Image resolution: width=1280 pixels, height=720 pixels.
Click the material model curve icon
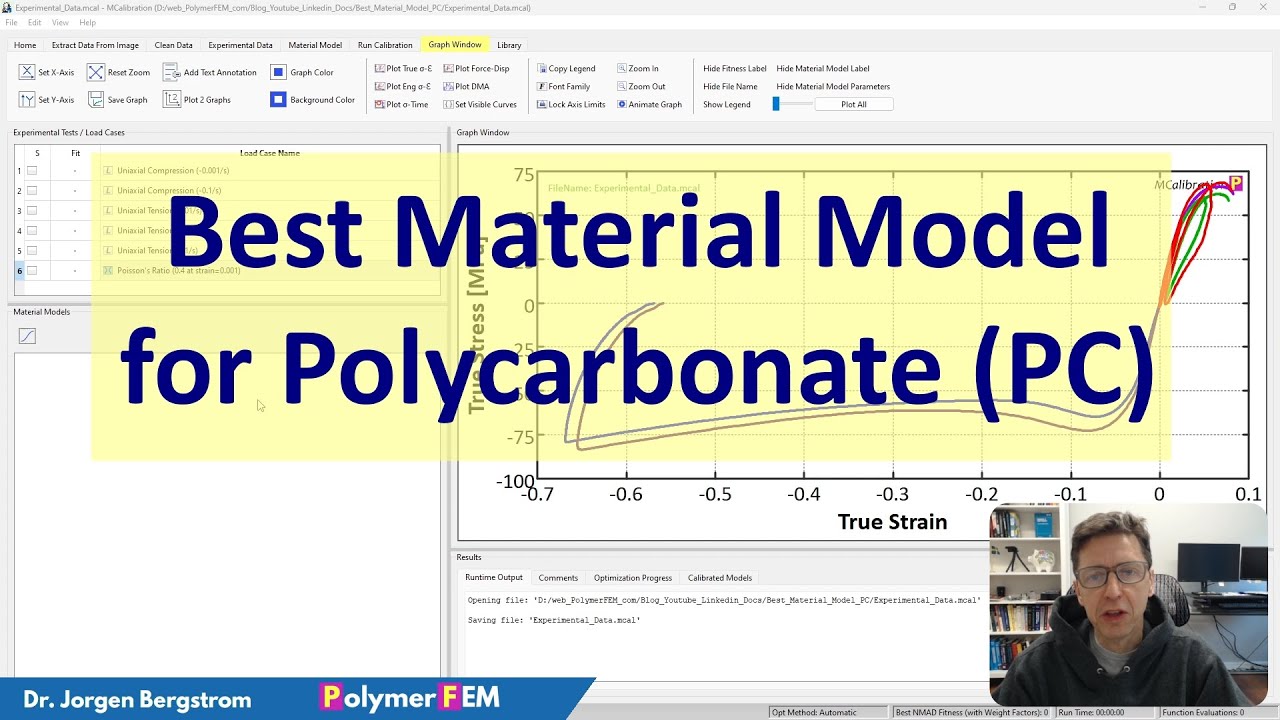pyautogui.click(x=27, y=336)
